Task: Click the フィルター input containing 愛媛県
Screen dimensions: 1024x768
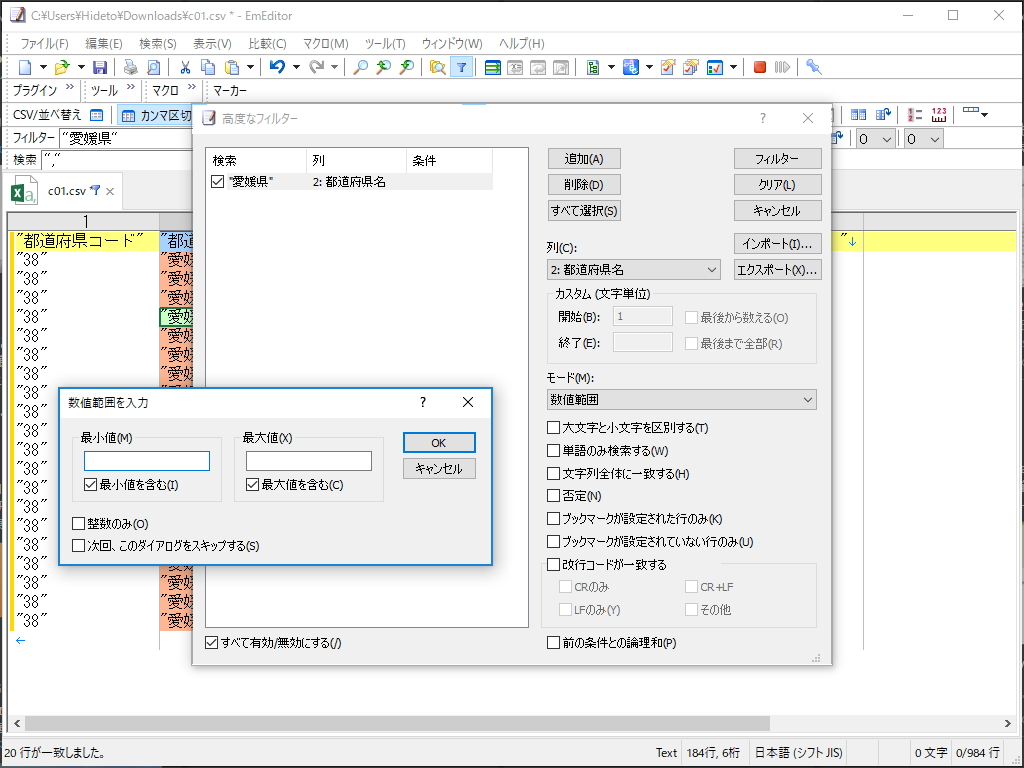Action: pyautogui.click(x=130, y=138)
